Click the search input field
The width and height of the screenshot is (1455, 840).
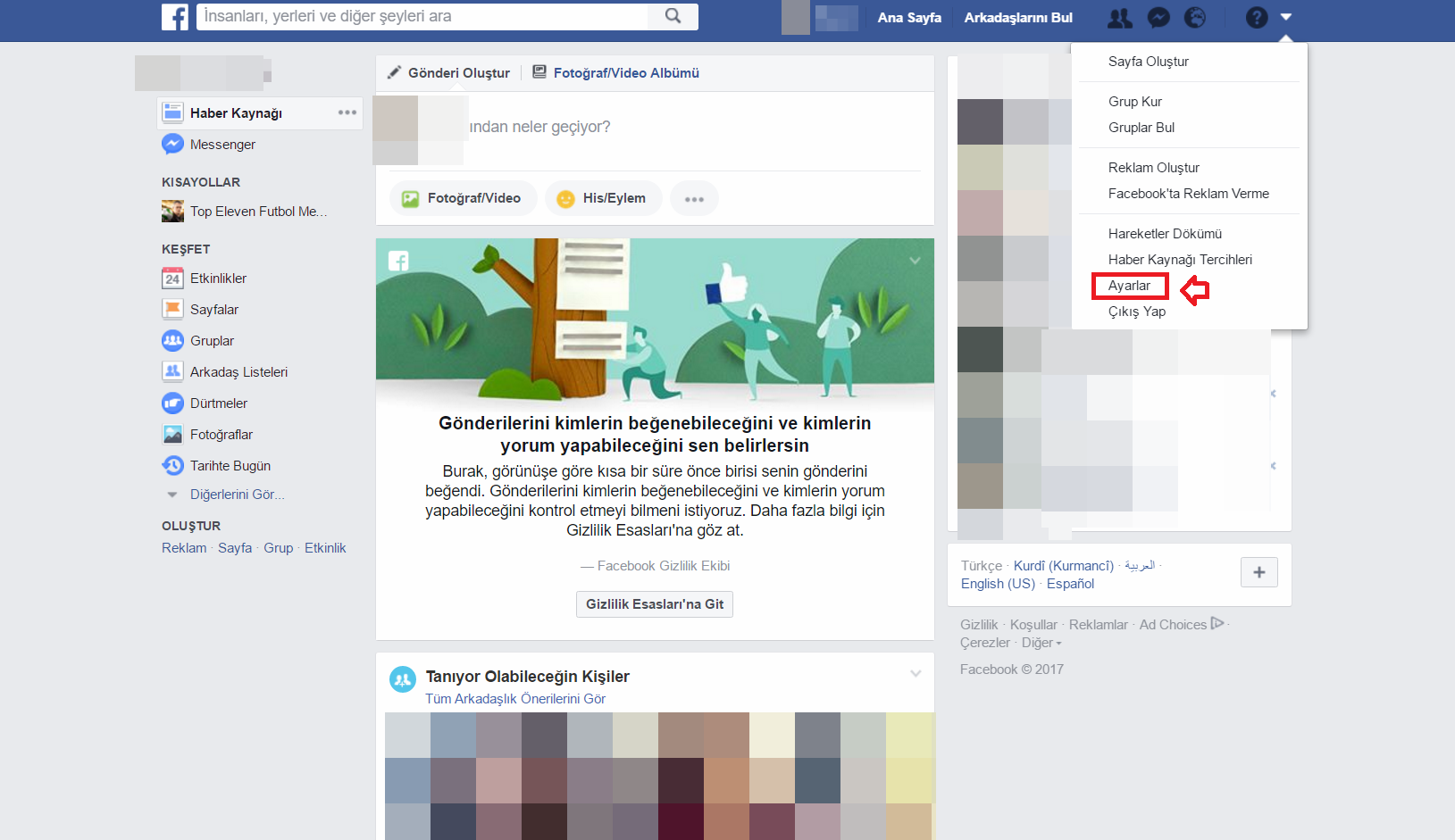click(422, 16)
